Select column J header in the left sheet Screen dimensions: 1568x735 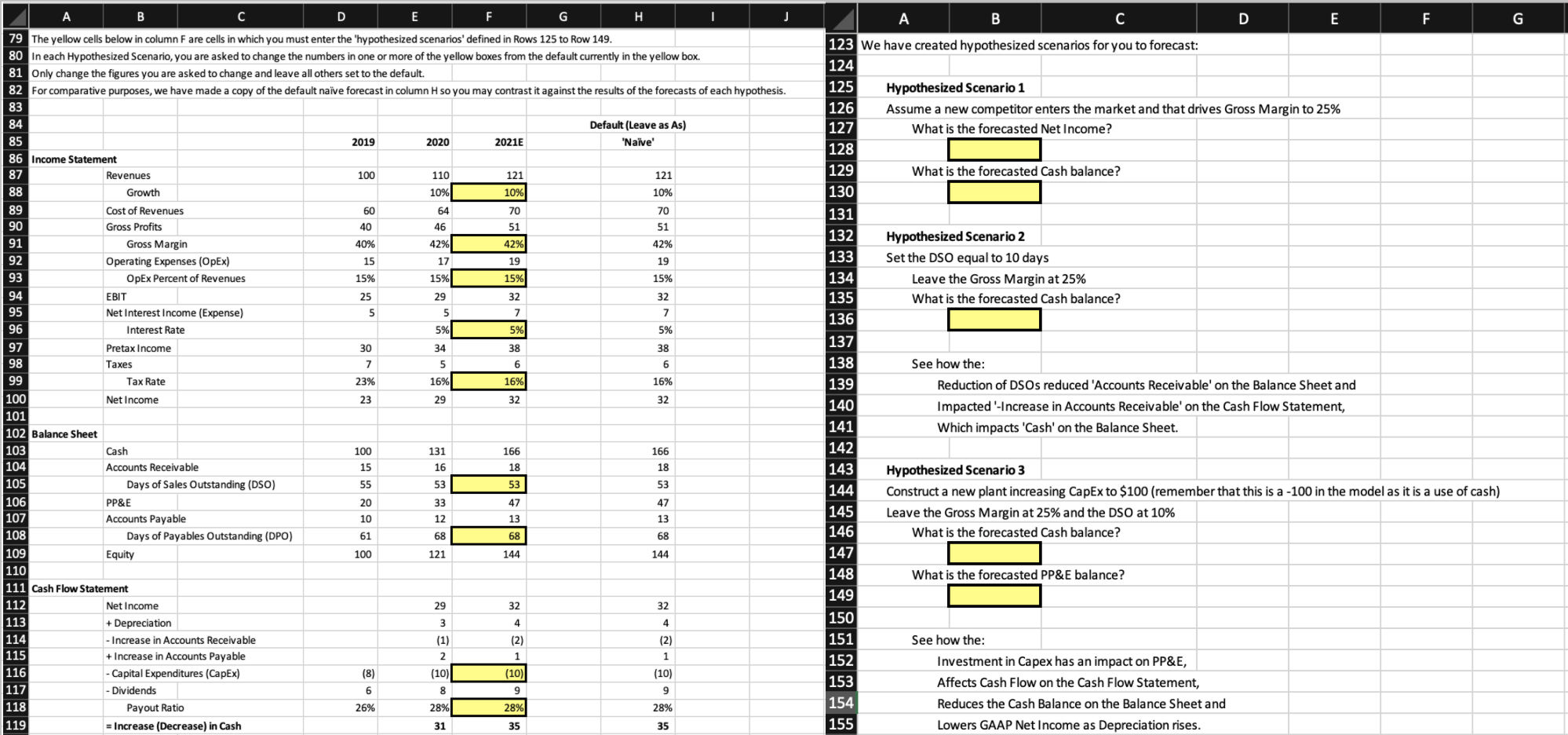coord(786,16)
